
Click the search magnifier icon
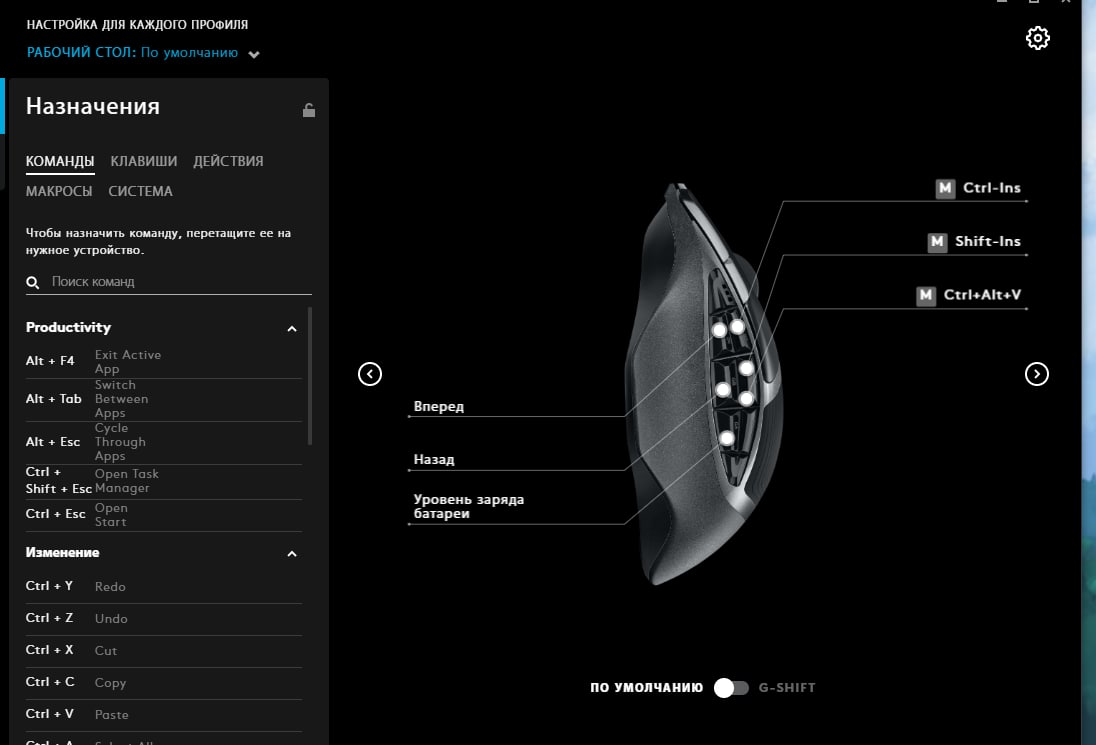click(32, 282)
